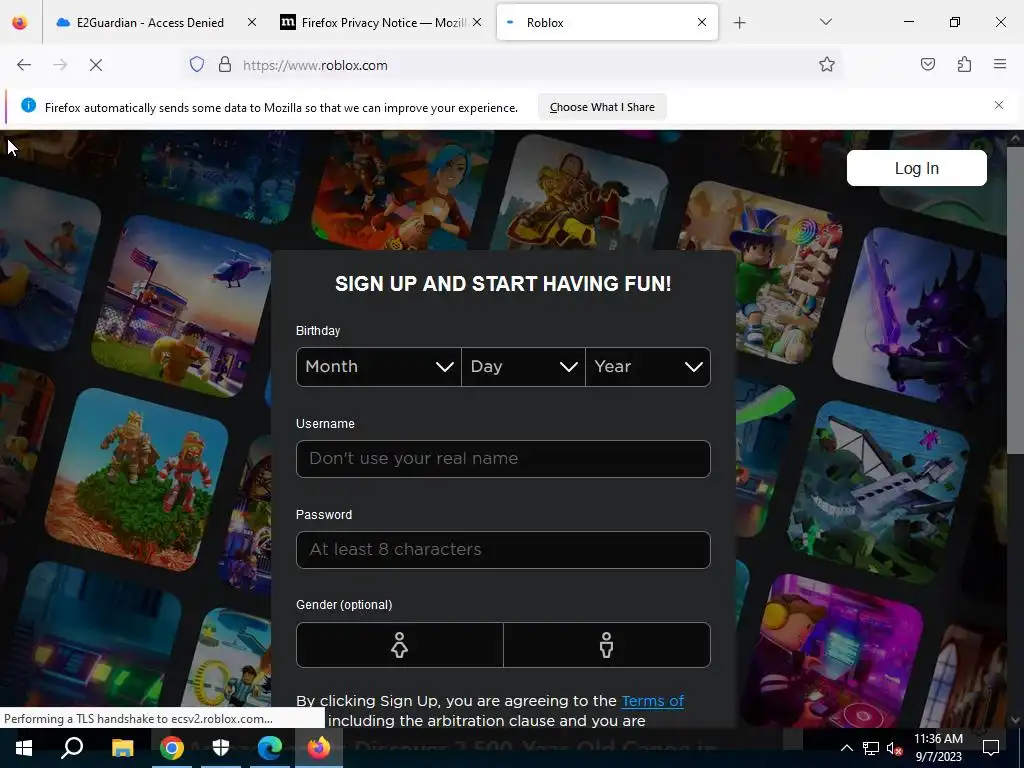1024x768 pixels.
Task: Dismiss the Firefox data notification bar
Action: (x=999, y=105)
